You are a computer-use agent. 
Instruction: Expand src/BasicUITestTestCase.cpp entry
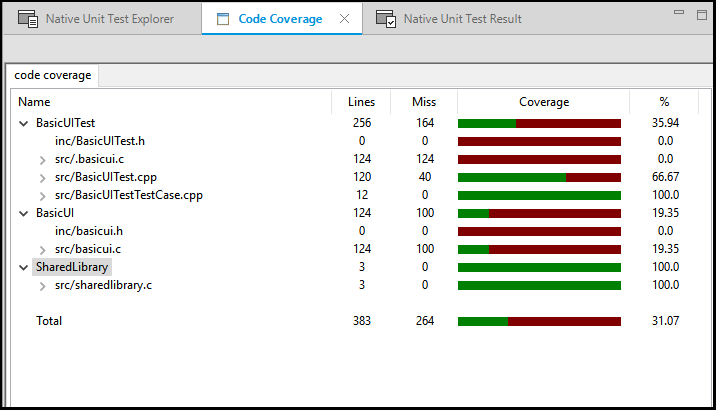click(42, 195)
